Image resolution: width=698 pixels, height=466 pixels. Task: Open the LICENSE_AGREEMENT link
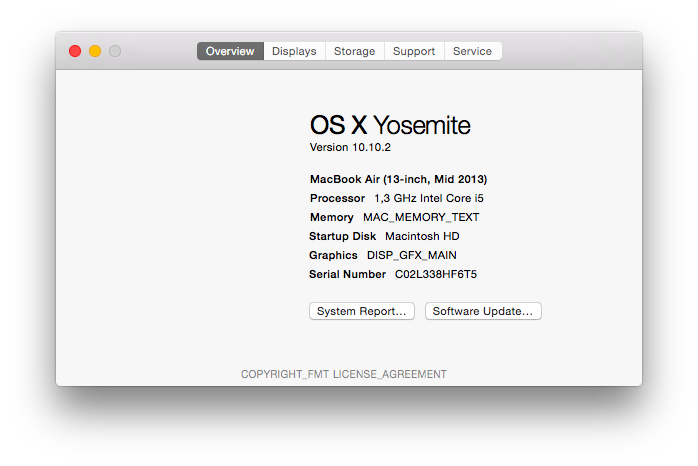coord(390,374)
